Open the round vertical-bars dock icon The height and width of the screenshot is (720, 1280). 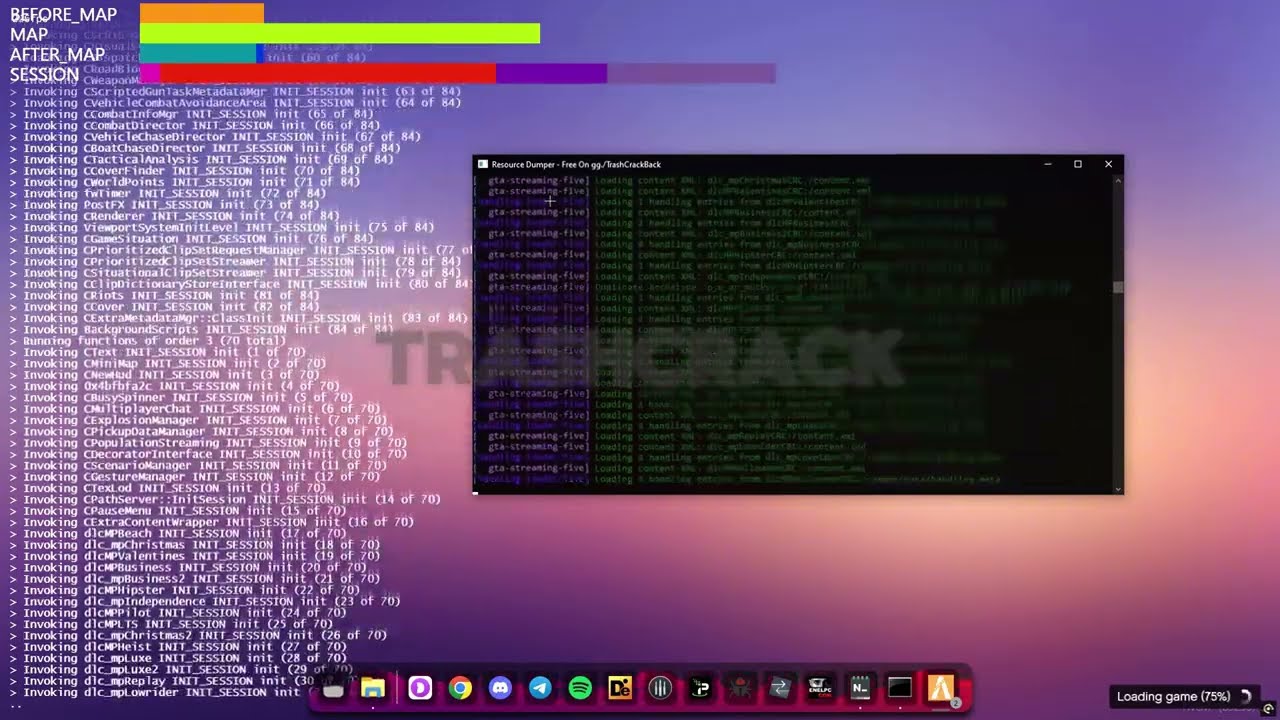660,688
